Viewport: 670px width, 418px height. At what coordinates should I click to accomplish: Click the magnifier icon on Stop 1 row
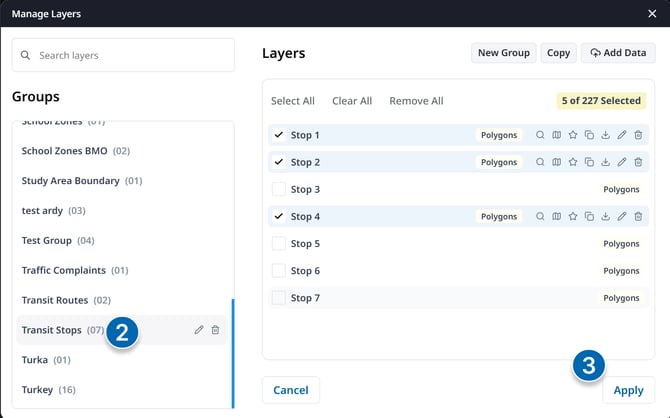[540, 135]
